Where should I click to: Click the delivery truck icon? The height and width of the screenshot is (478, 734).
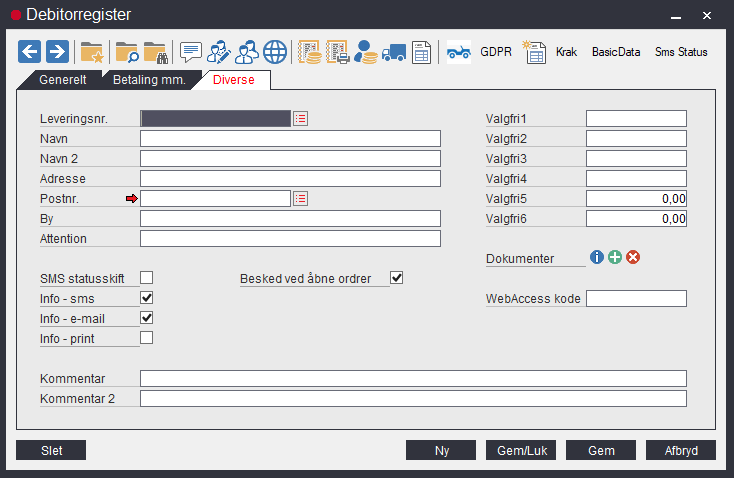(x=394, y=52)
